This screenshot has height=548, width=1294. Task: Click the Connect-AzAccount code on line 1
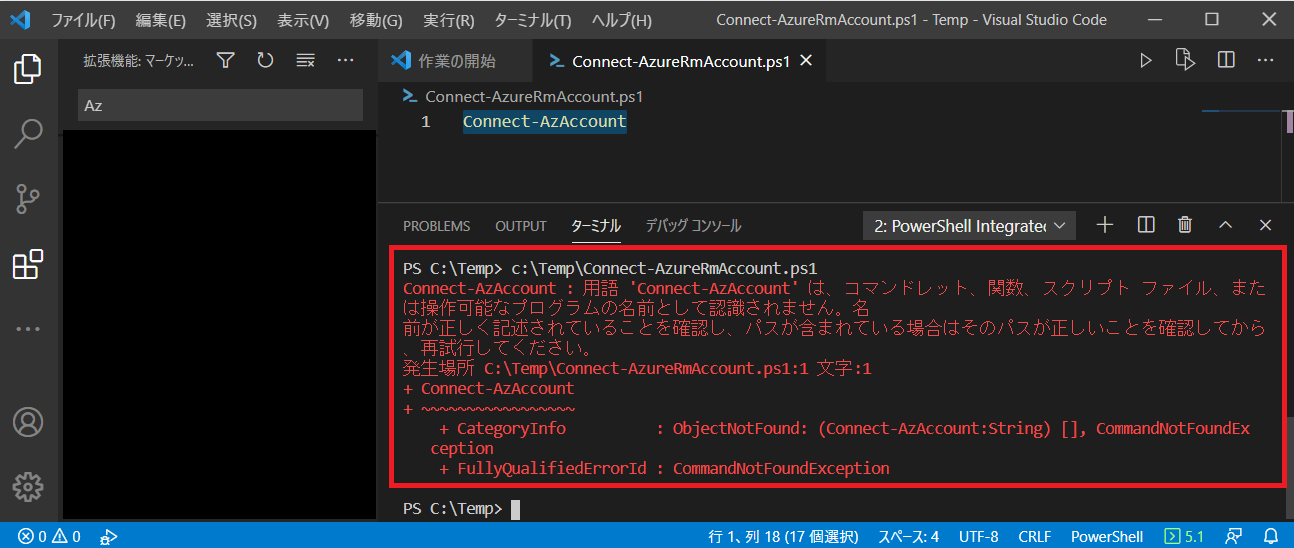pos(544,122)
